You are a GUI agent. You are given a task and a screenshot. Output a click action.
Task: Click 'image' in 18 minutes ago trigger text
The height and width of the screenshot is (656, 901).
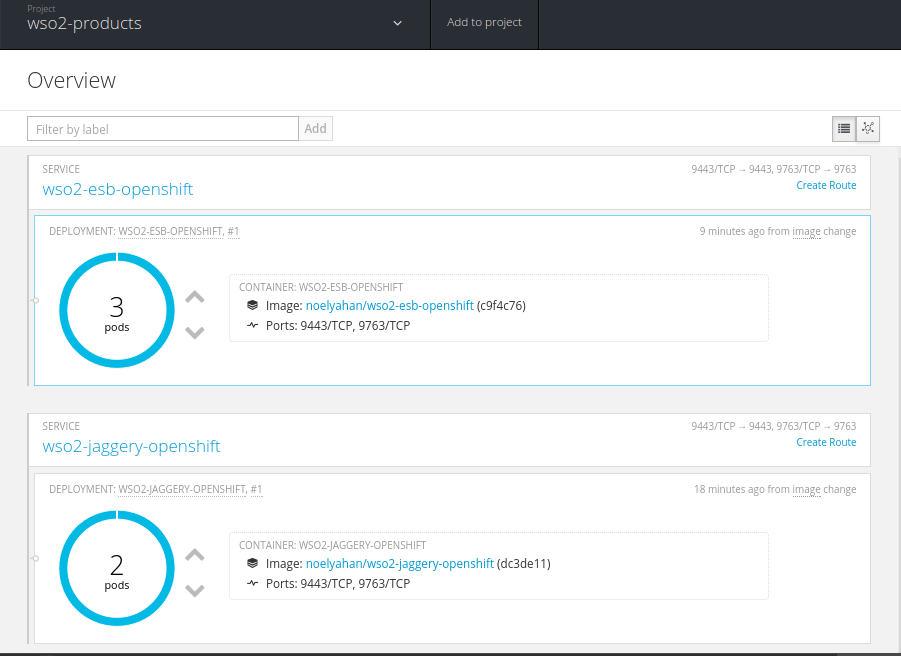click(806, 489)
